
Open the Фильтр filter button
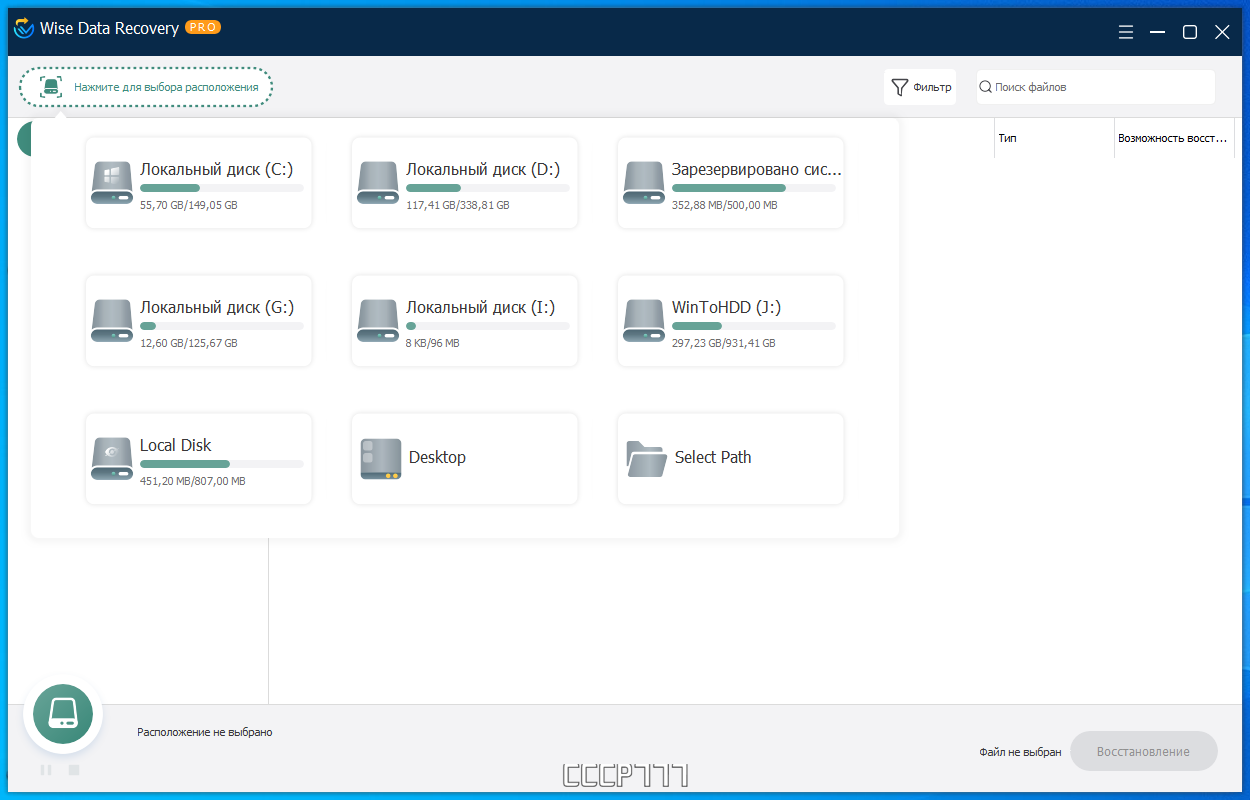pos(920,87)
